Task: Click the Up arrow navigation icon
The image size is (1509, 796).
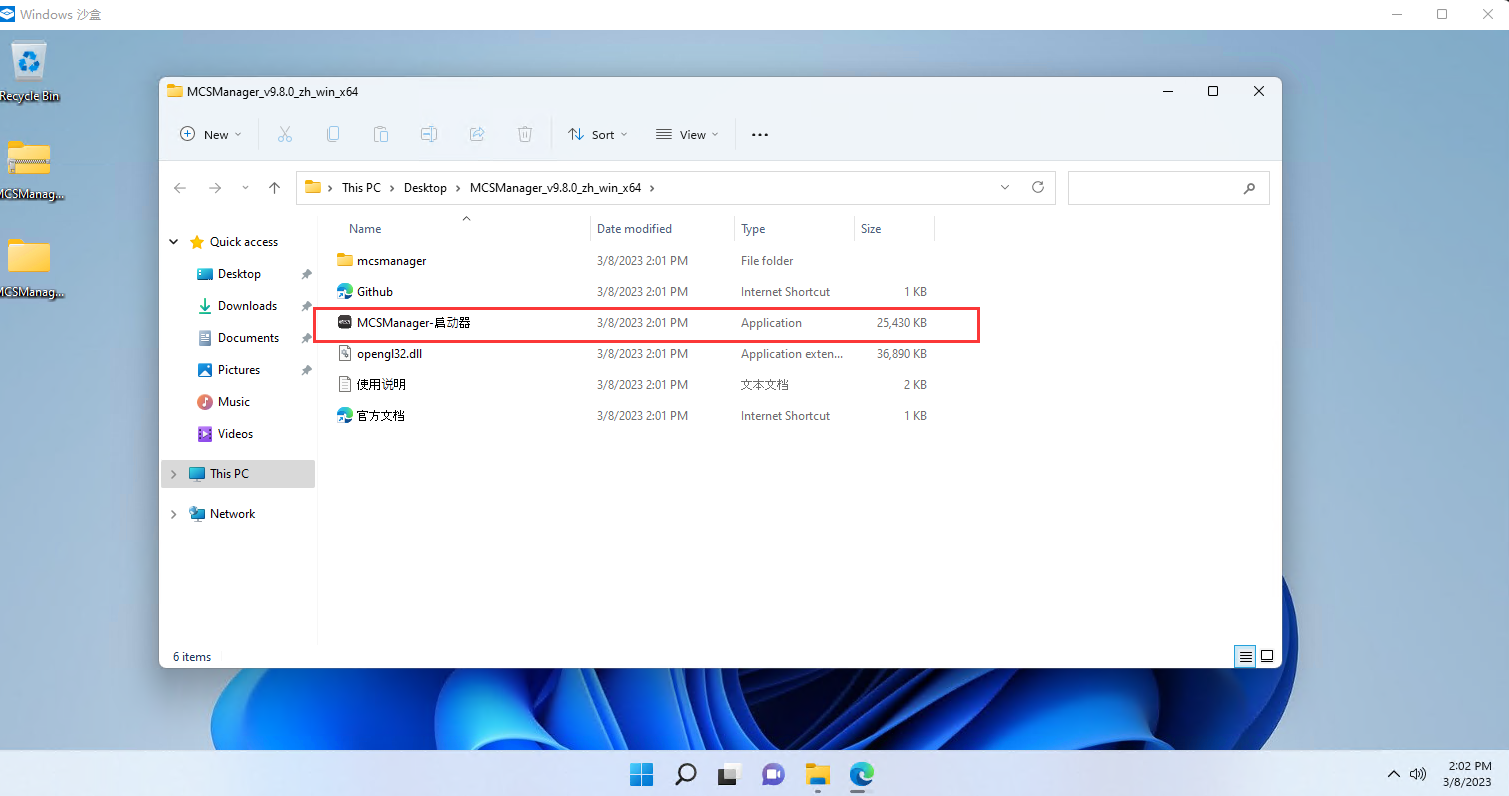Action: point(274,188)
